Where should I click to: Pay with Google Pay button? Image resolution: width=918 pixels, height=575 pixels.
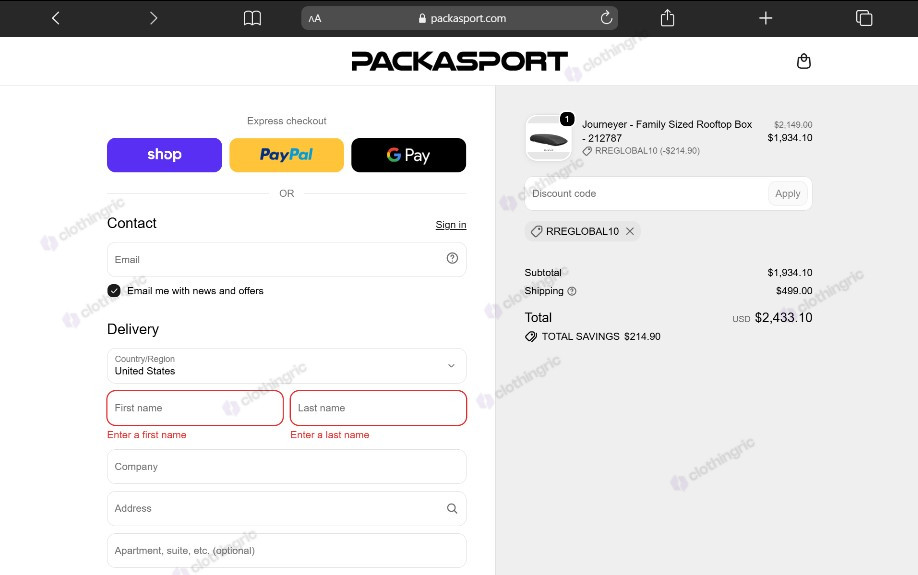[x=409, y=155]
